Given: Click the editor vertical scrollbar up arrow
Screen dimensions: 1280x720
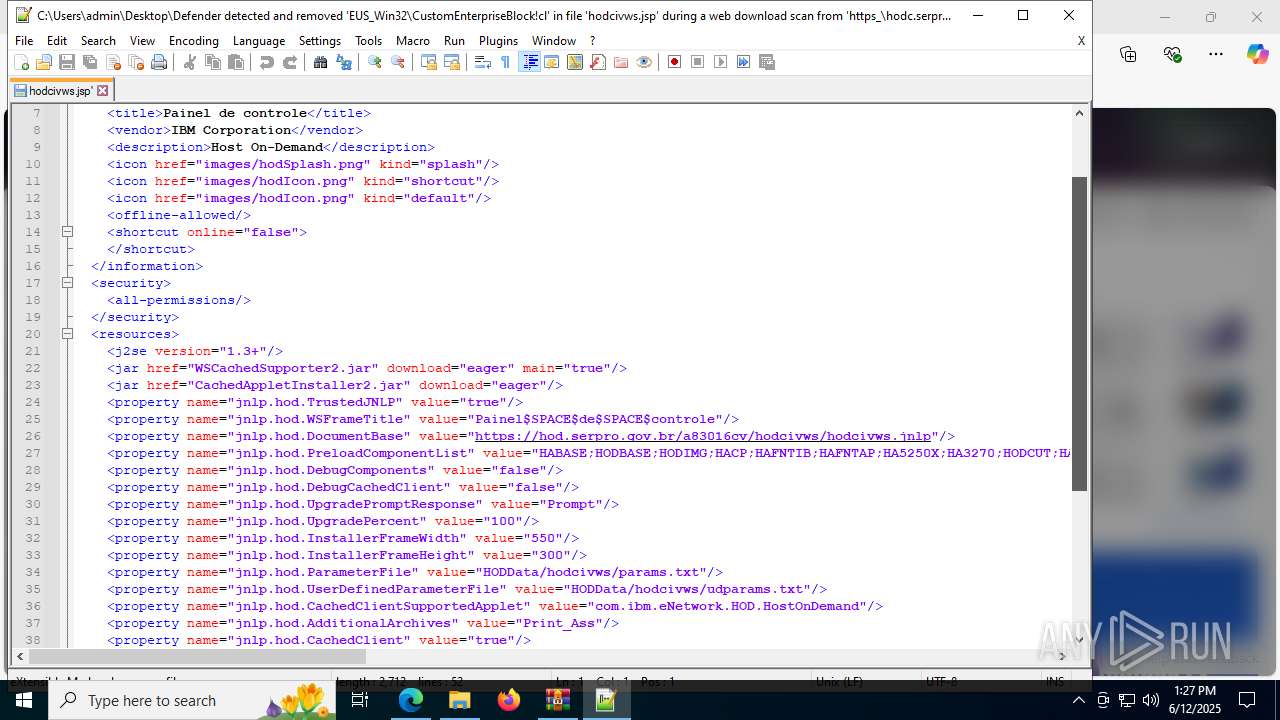Looking at the screenshot, I should [x=1079, y=112].
